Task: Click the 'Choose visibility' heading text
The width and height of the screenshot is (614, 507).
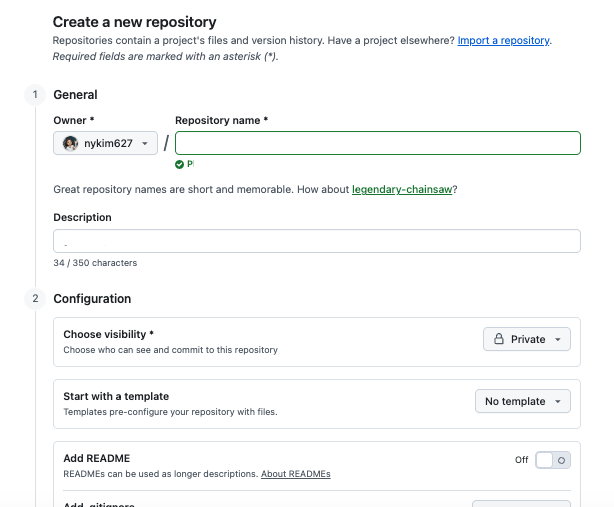Action: (x=105, y=334)
